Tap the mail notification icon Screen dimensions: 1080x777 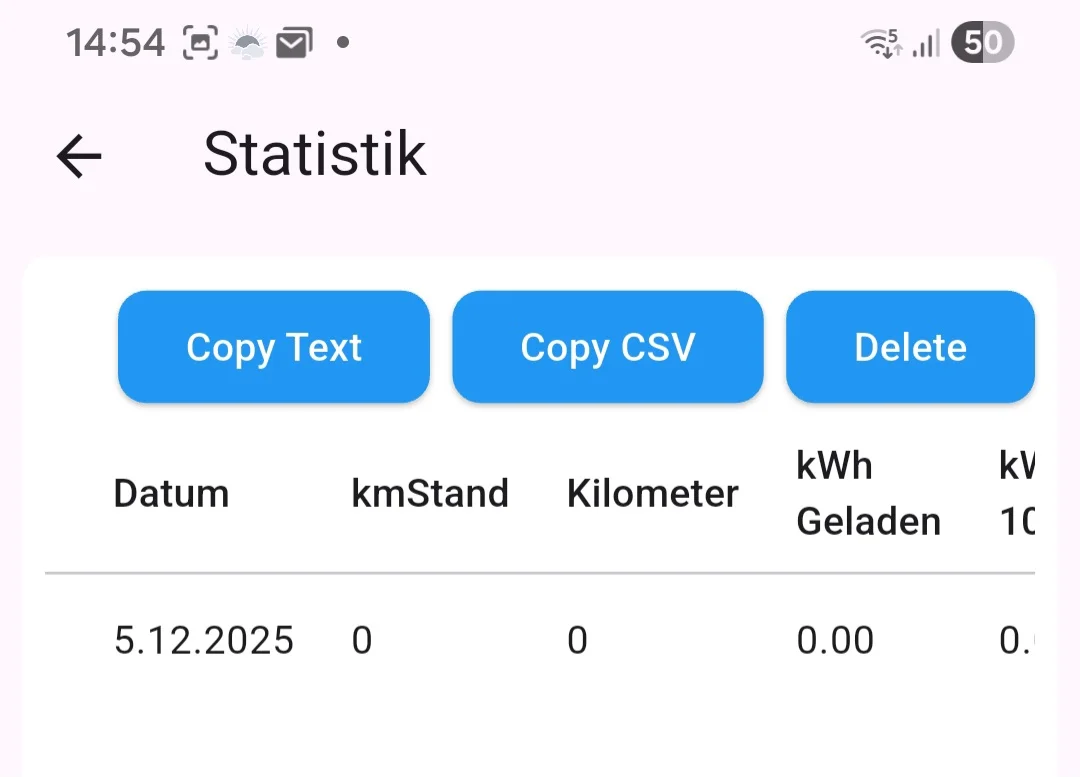294,43
